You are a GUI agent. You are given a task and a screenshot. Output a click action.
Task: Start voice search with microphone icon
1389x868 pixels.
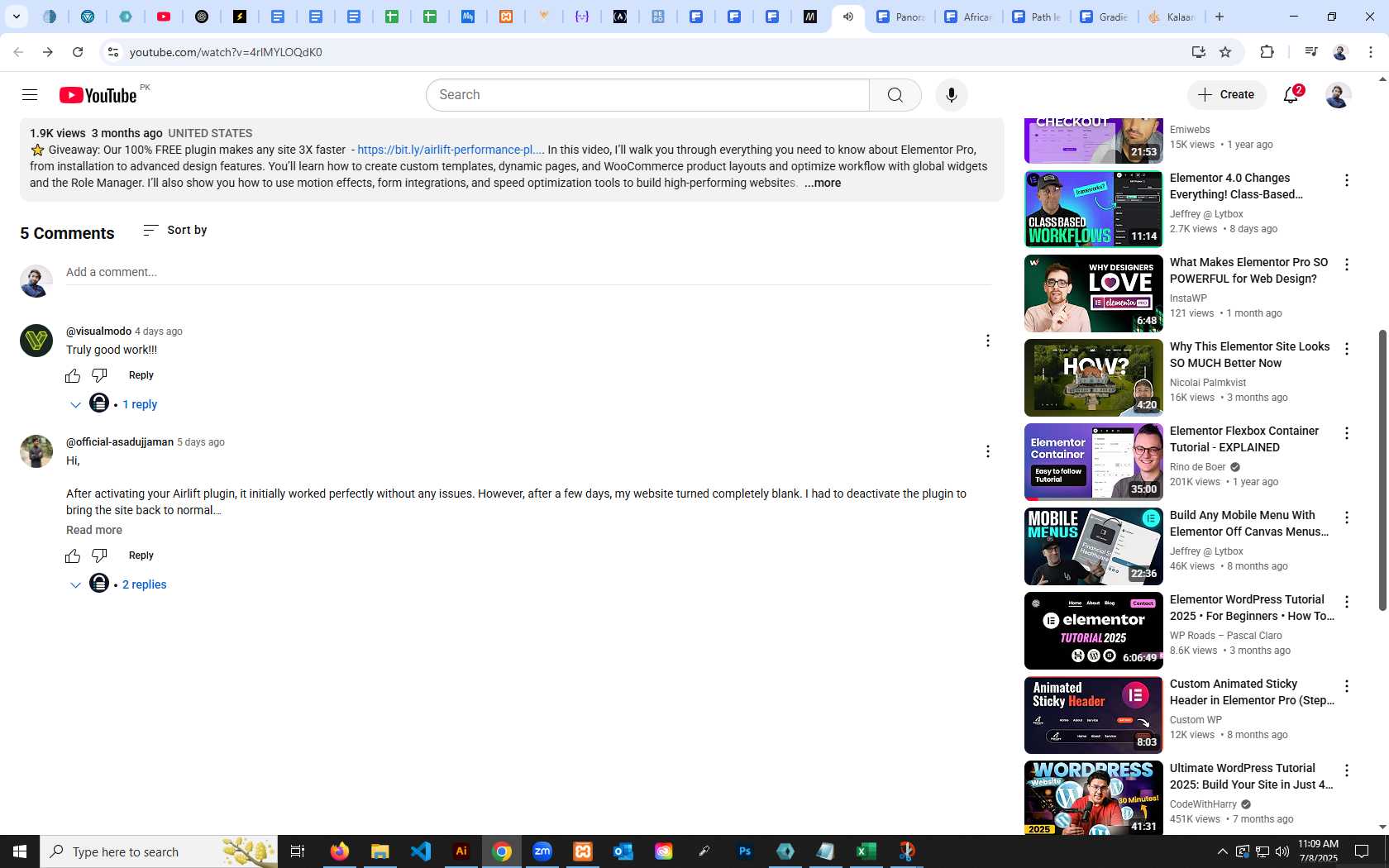[951, 95]
